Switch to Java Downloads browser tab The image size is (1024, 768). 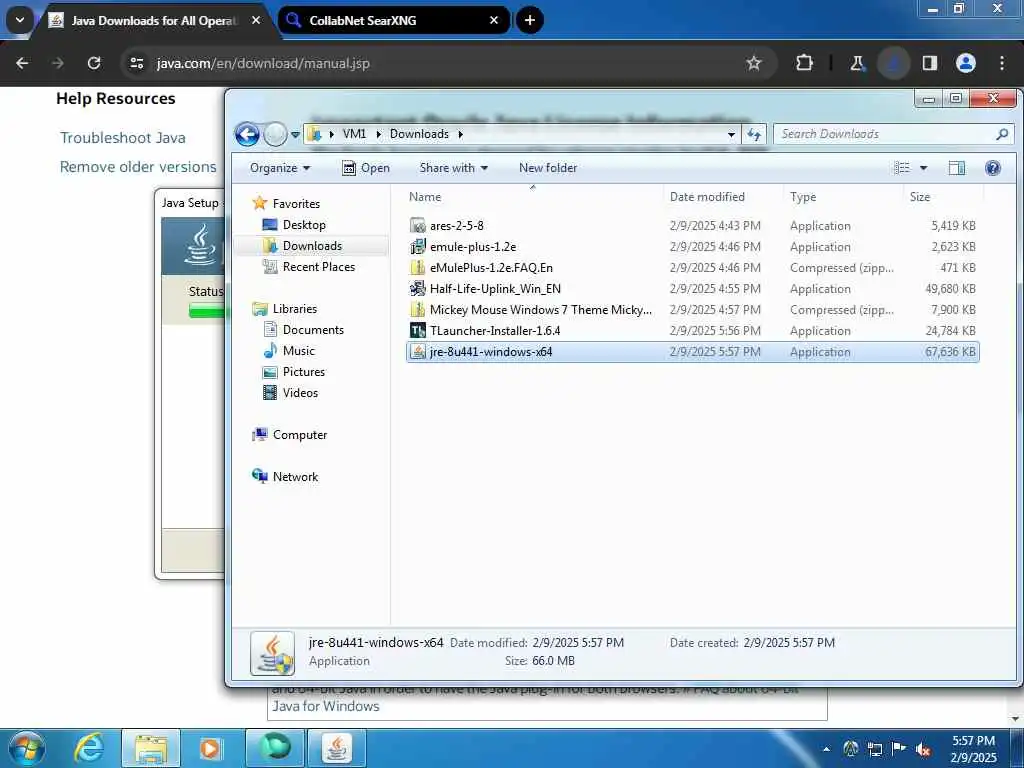coord(152,21)
